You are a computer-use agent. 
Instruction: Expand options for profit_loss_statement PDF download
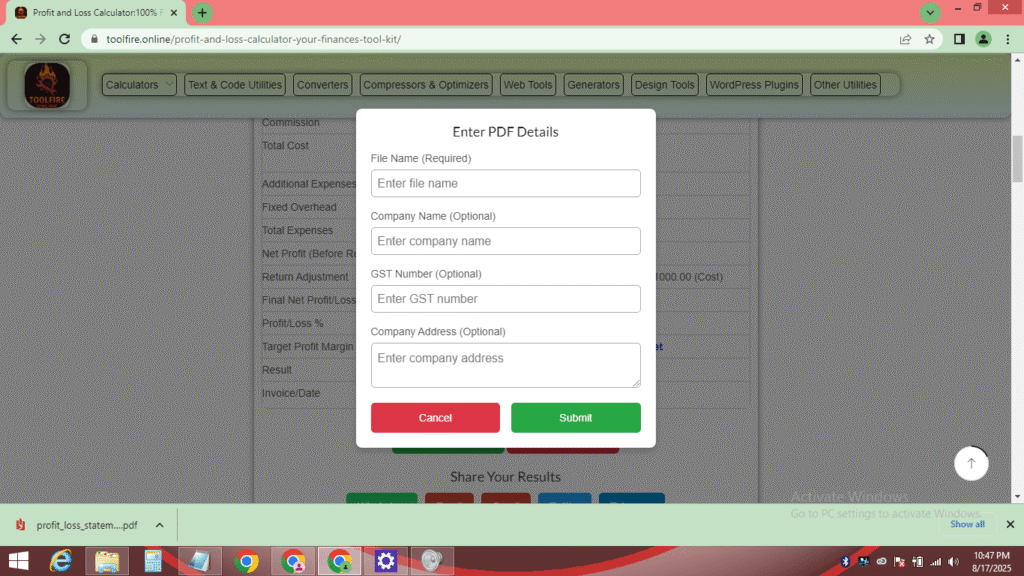click(x=158, y=523)
